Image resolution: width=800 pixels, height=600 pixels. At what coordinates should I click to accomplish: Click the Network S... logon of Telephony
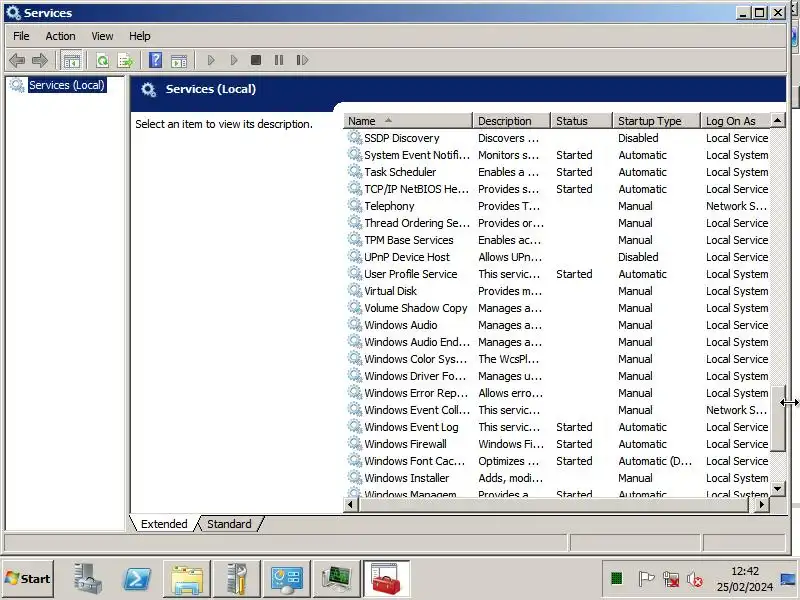tap(736, 206)
